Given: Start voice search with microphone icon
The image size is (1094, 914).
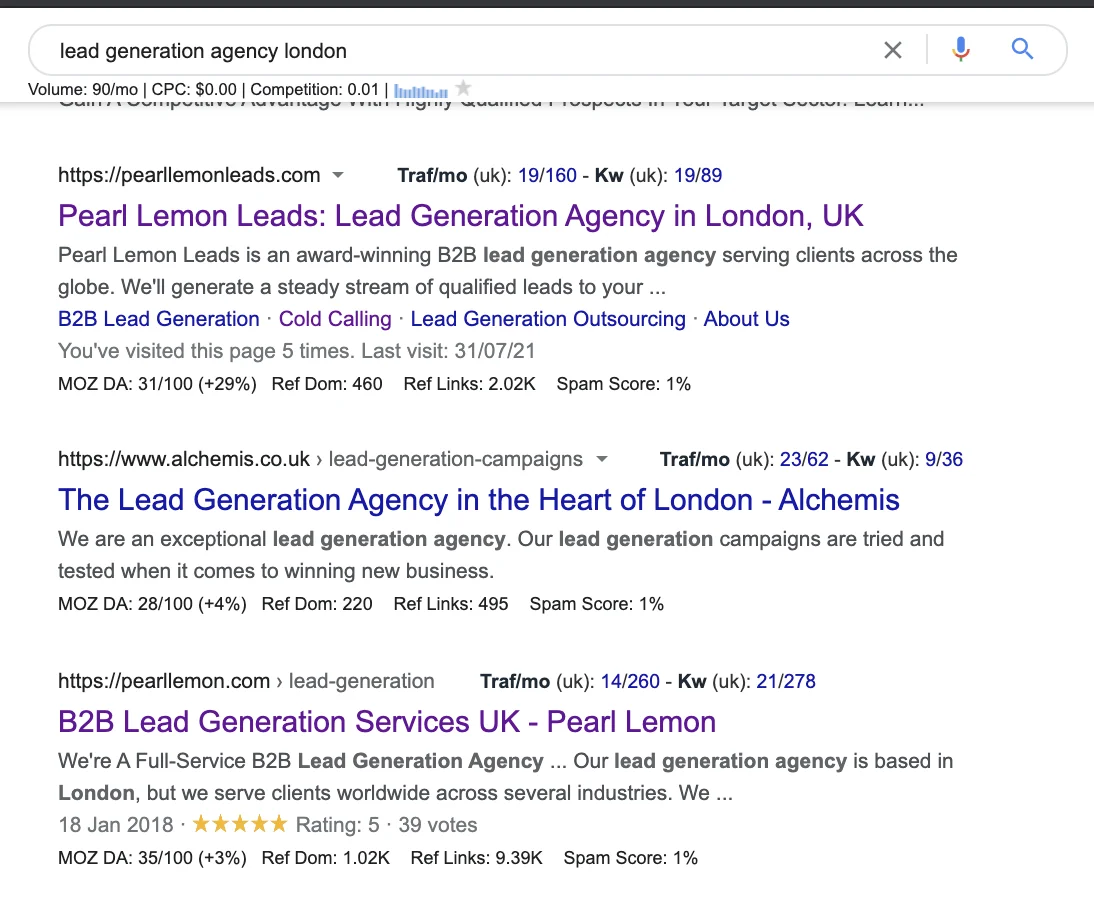Looking at the screenshot, I should (961, 50).
